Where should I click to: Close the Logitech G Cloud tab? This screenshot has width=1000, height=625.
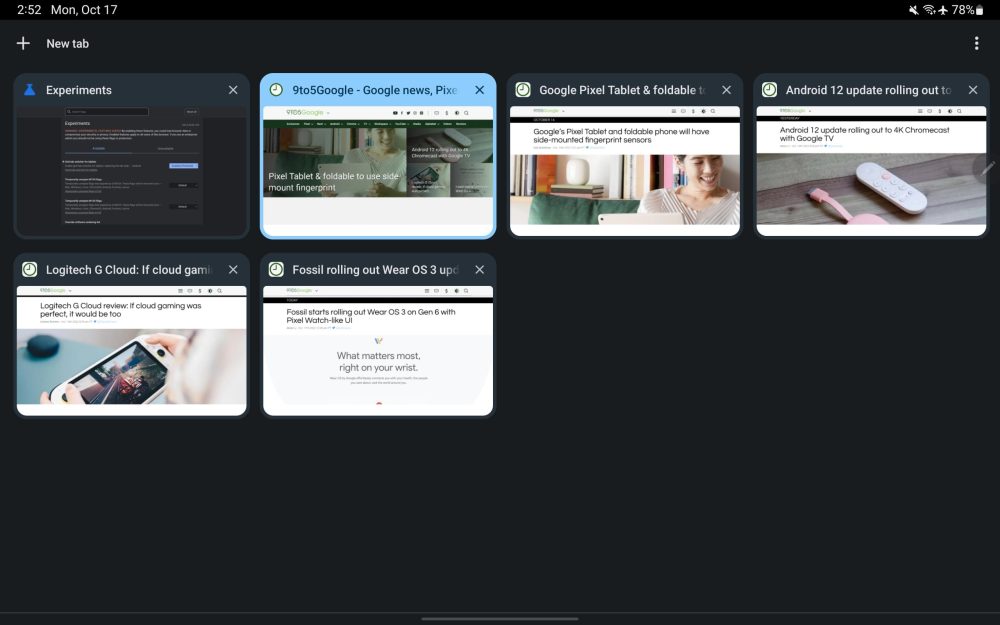pos(233,270)
